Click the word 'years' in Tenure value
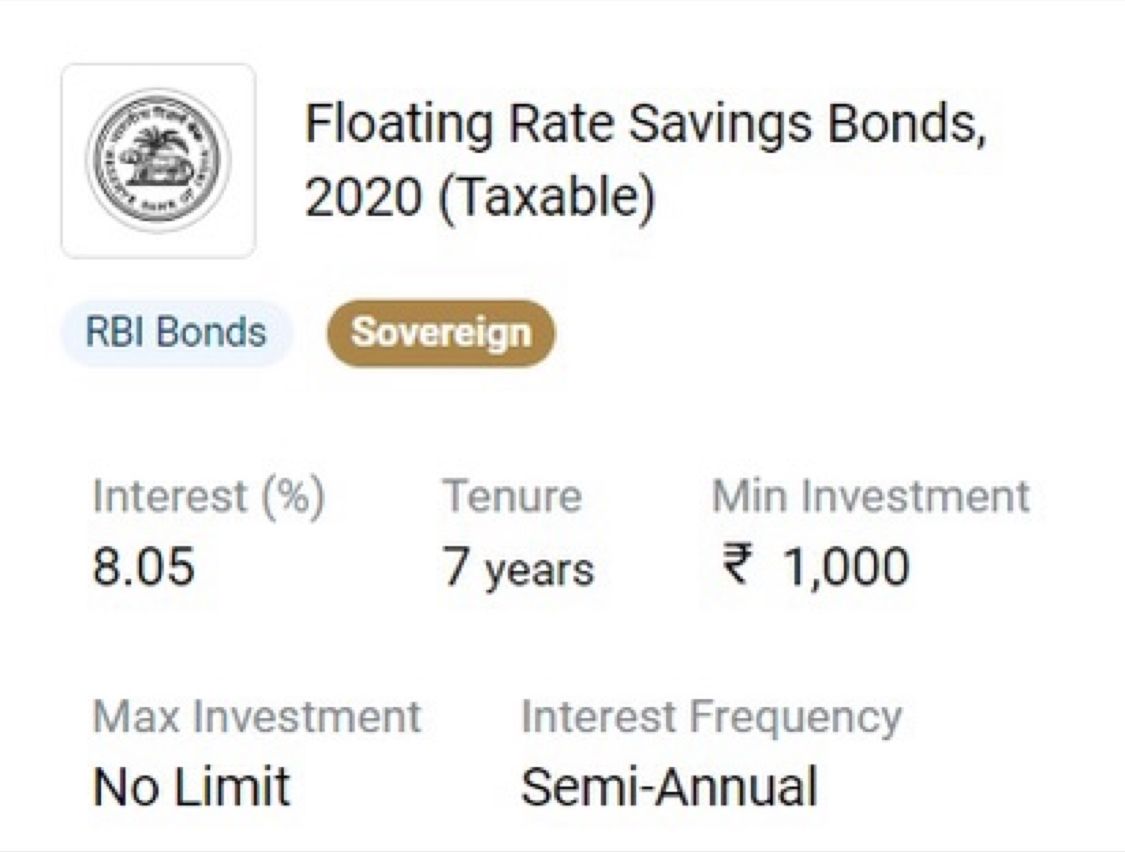Image resolution: width=1125 pixels, height=852 pixels. 539,570
